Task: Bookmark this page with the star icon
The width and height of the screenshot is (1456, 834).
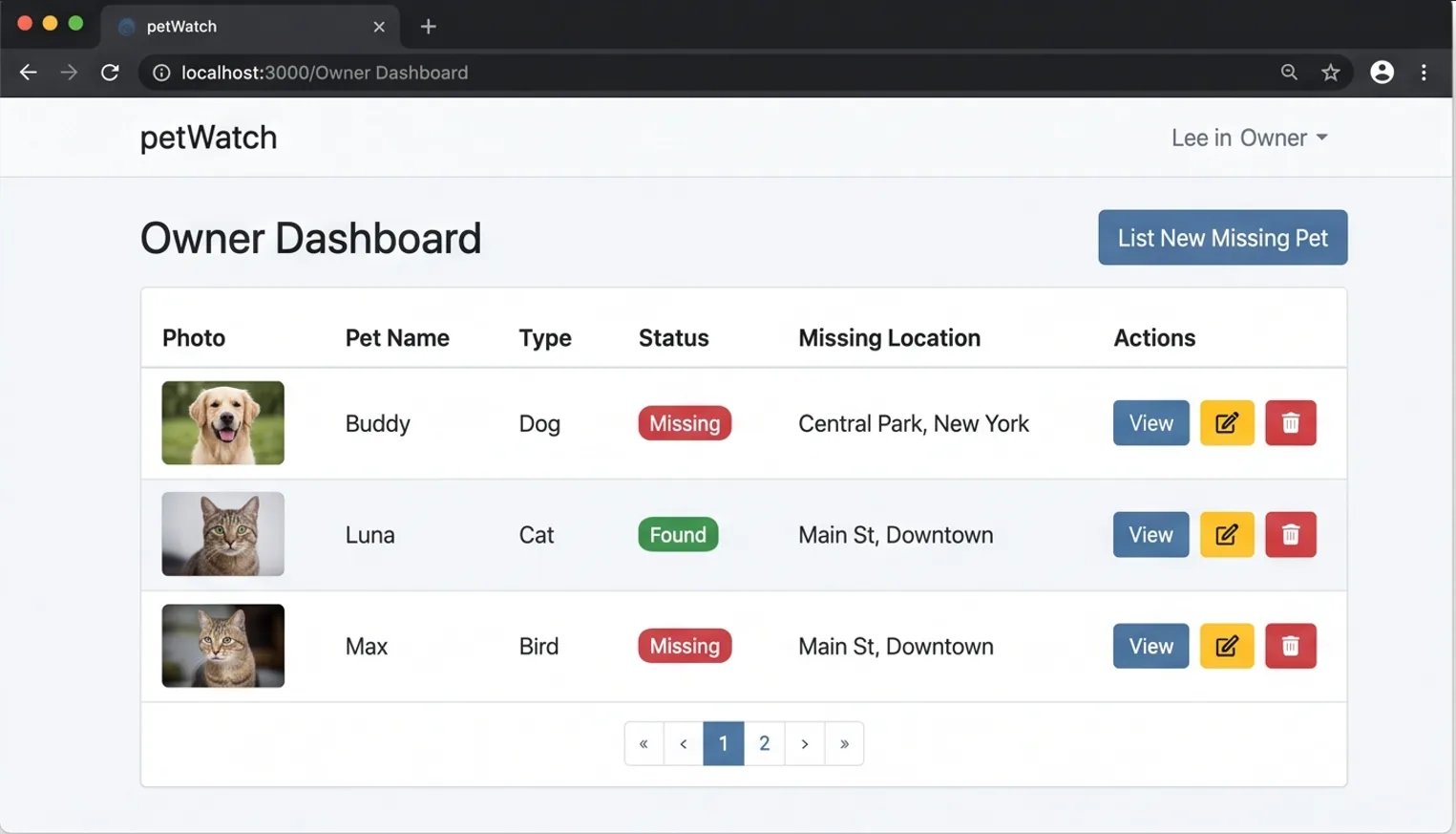Action: (1330, 73)
